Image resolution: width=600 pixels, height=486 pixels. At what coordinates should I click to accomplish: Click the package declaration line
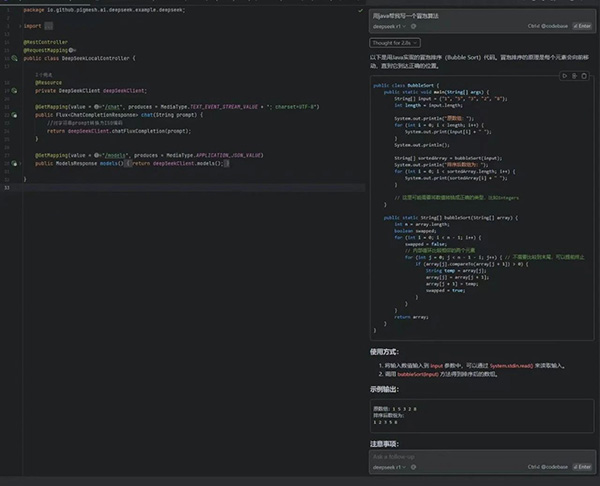pos(104,10)
